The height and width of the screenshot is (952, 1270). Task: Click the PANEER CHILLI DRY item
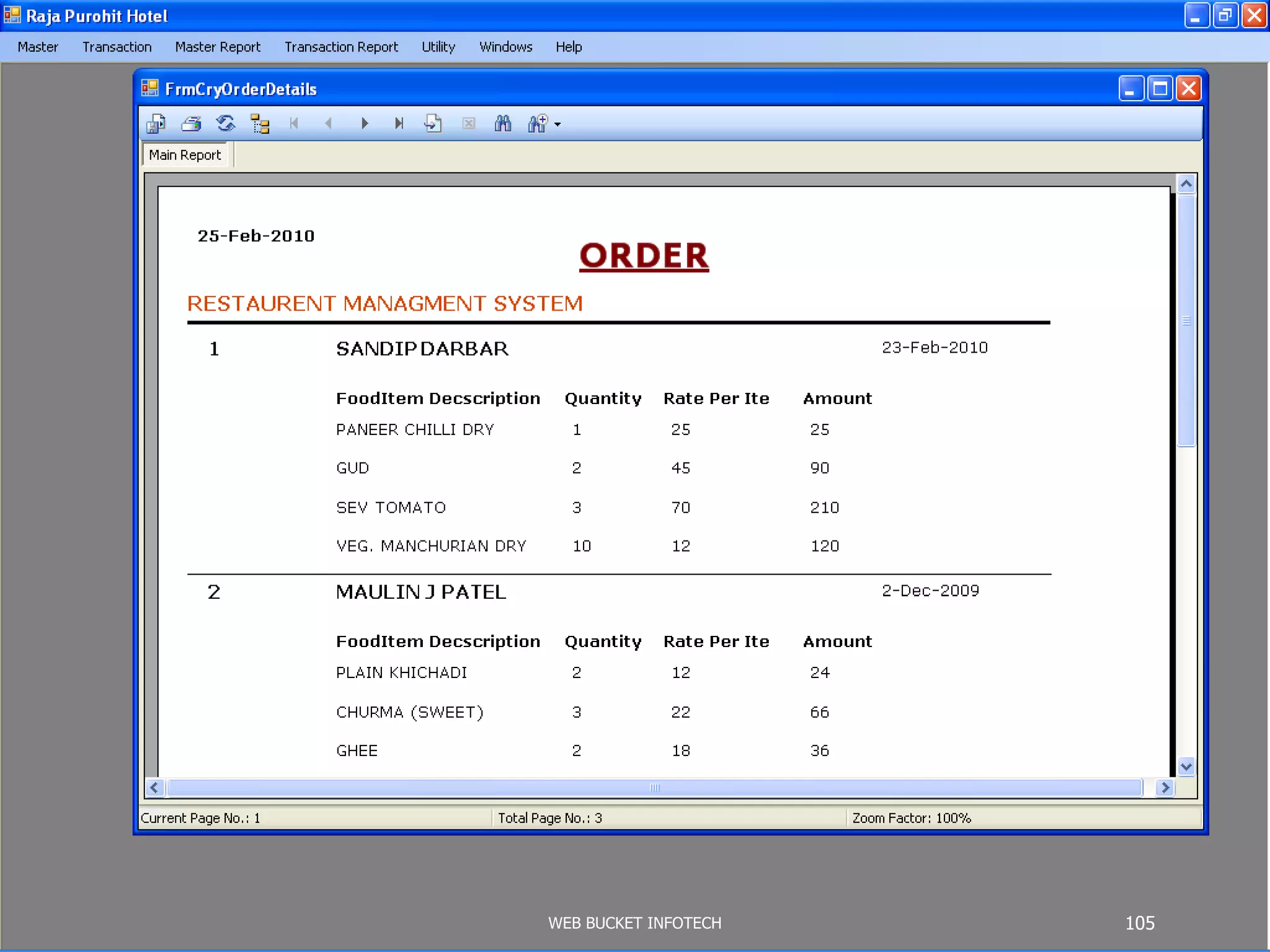[x=415, y=430]
